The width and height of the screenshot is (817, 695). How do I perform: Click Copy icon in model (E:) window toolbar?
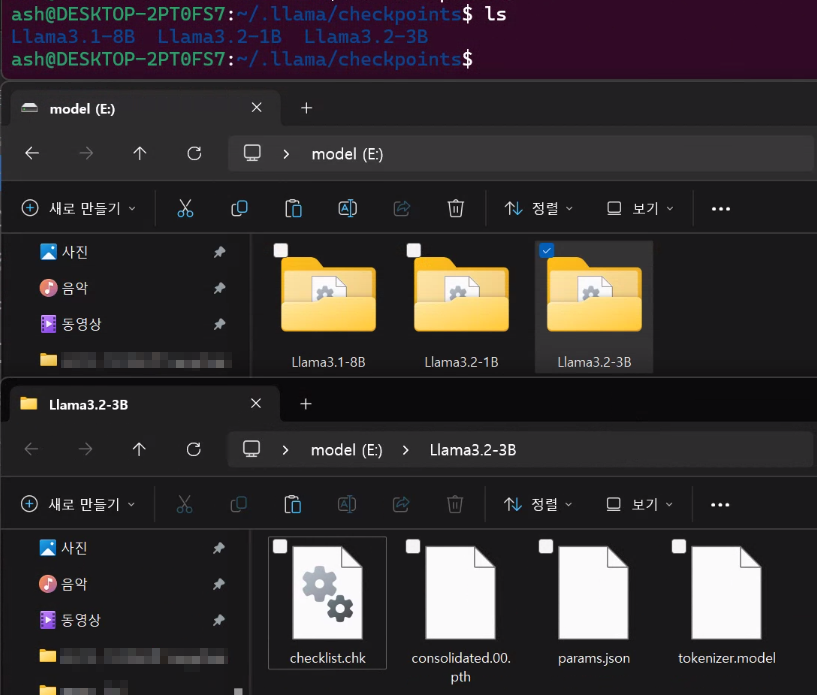tap(239, 208)
